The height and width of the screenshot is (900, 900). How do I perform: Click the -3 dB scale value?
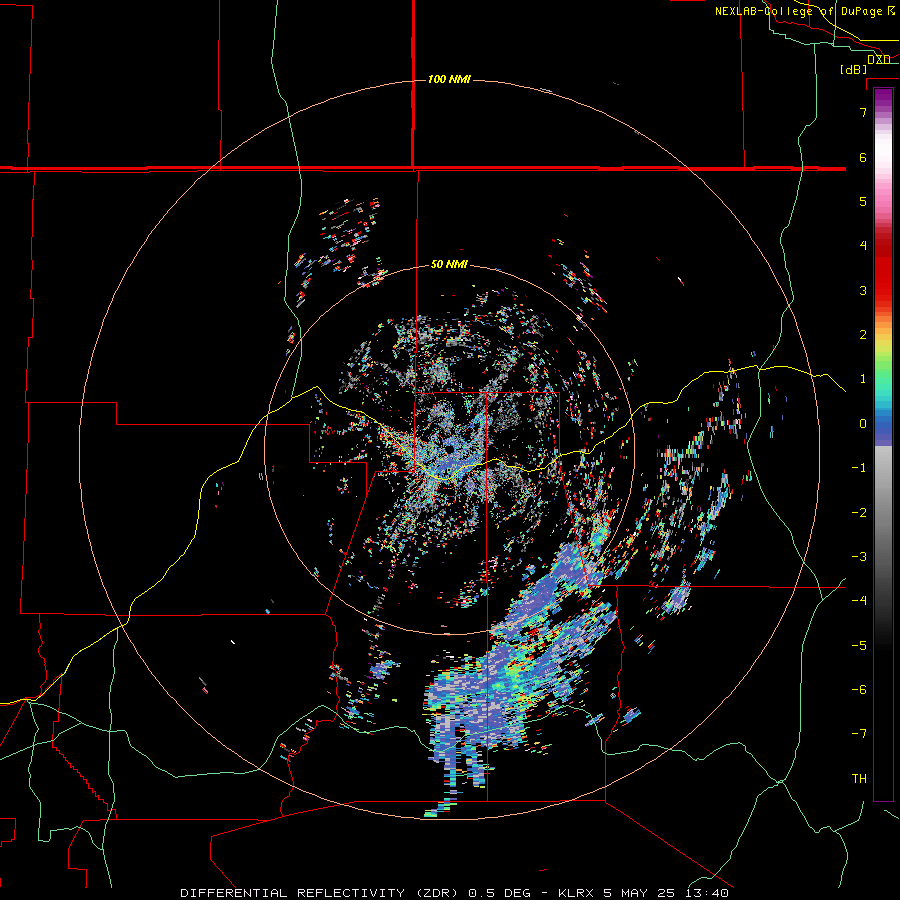click(859, 557)
